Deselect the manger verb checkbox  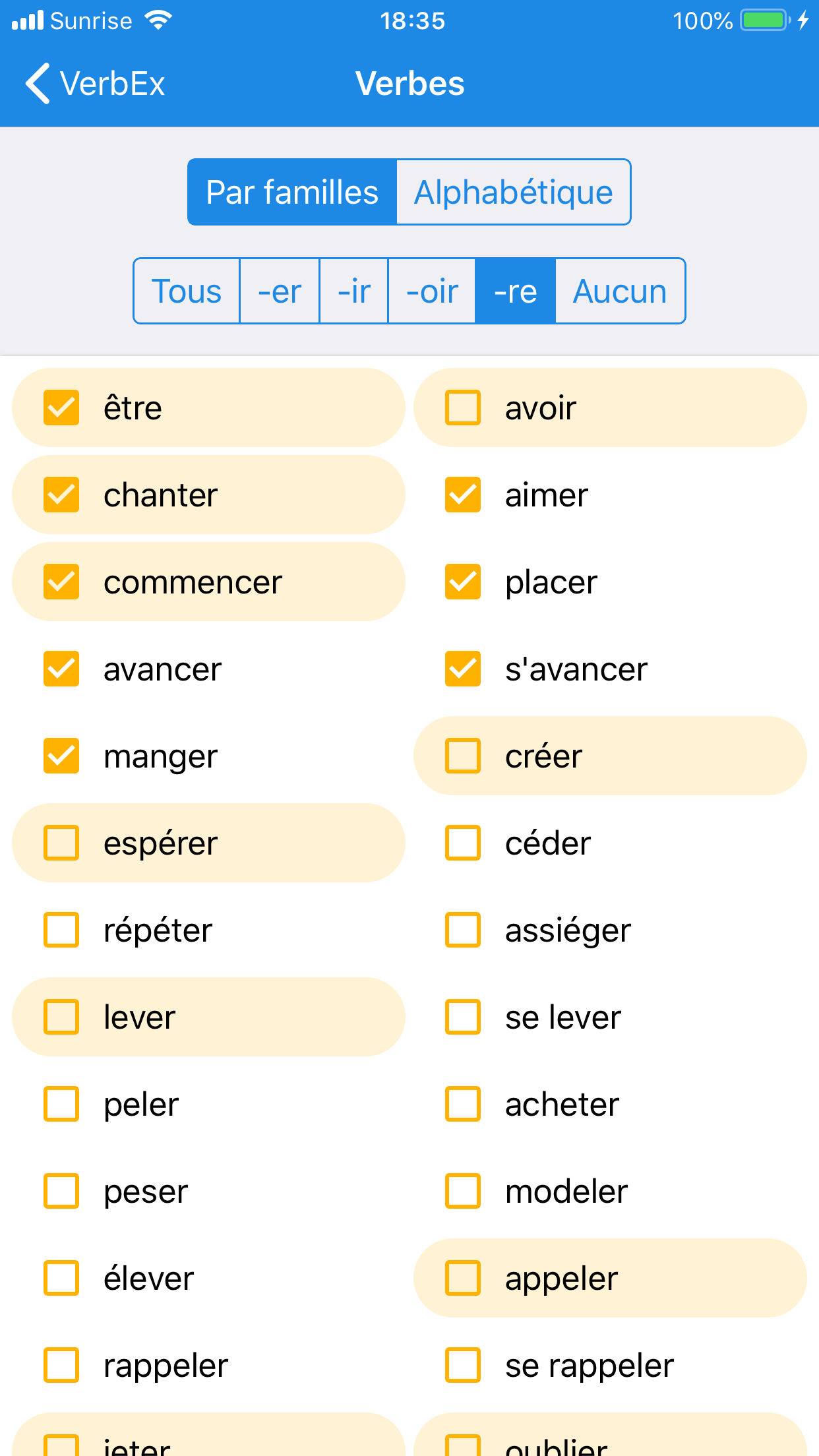61,756
